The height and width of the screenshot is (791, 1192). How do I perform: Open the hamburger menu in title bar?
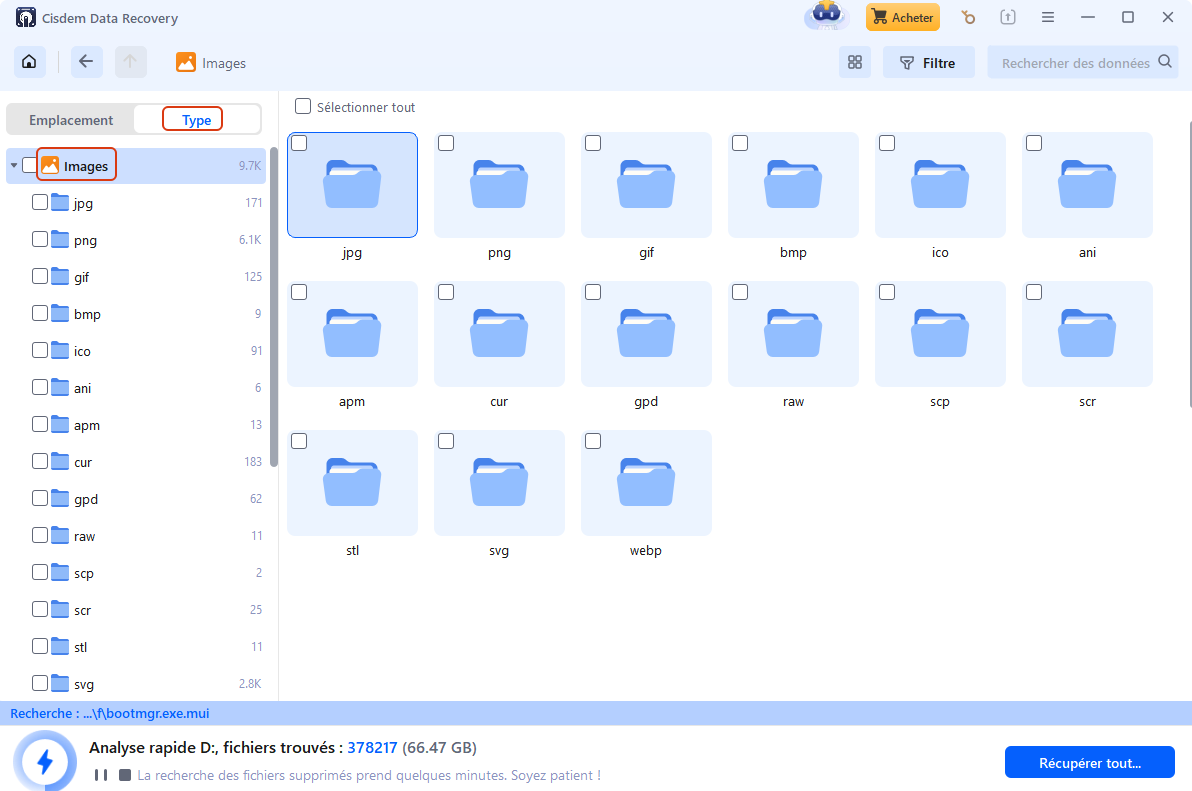click(1048, 17)
